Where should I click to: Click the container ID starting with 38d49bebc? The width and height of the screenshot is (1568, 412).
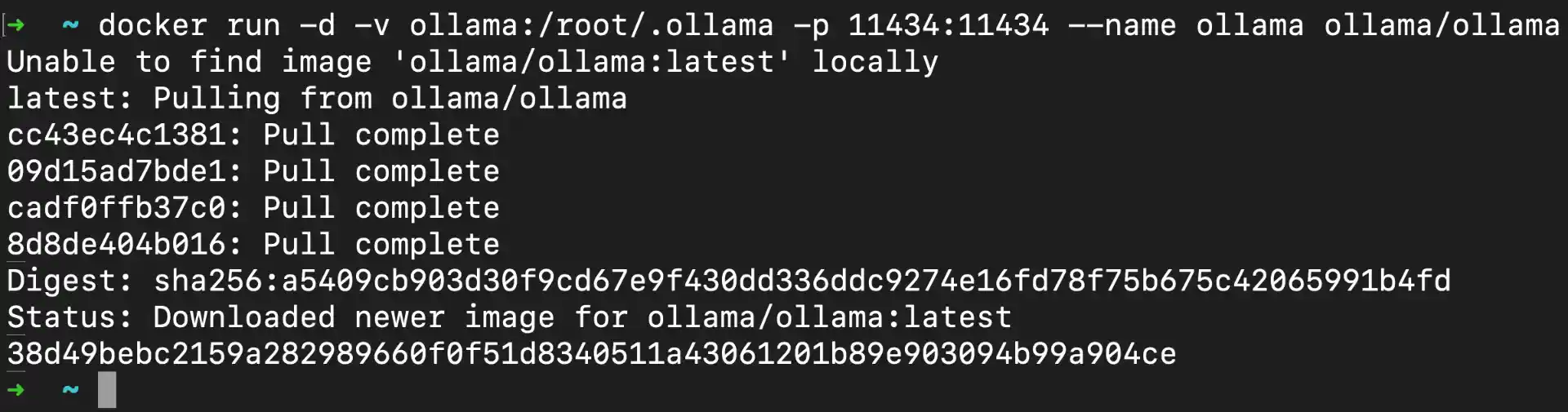(x=591, y=354)
